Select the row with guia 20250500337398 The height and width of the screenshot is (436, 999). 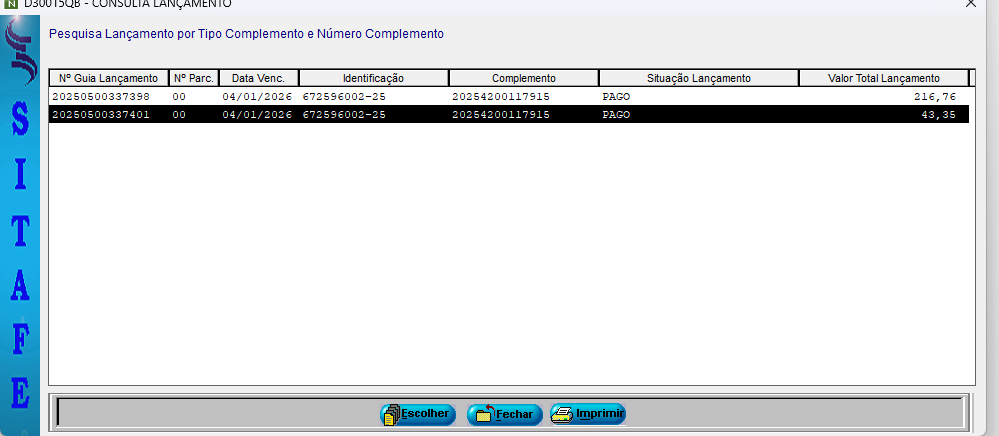tap(100, 97)
